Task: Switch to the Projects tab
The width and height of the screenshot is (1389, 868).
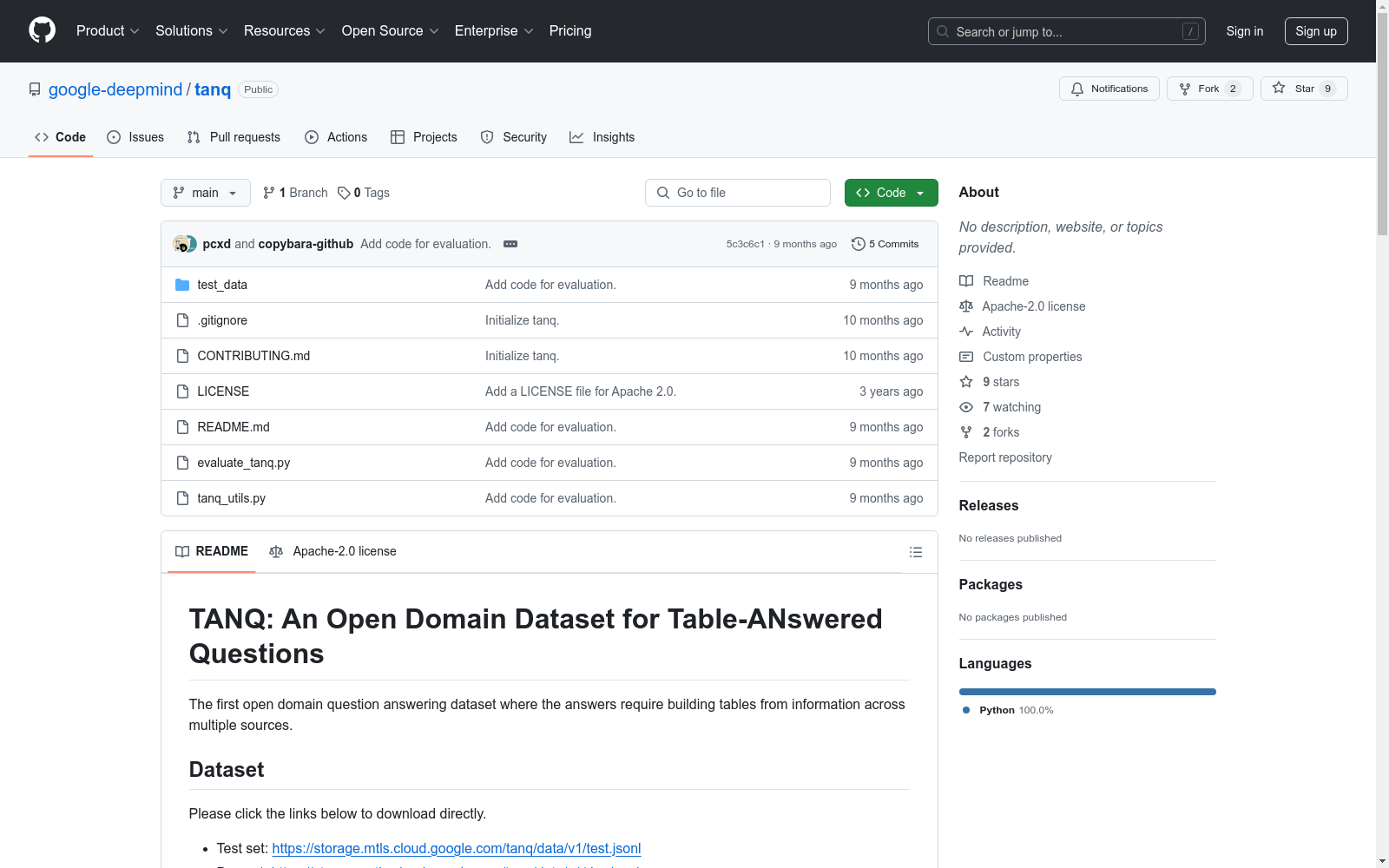Action: pyautogui.click(x=424, y=137)
